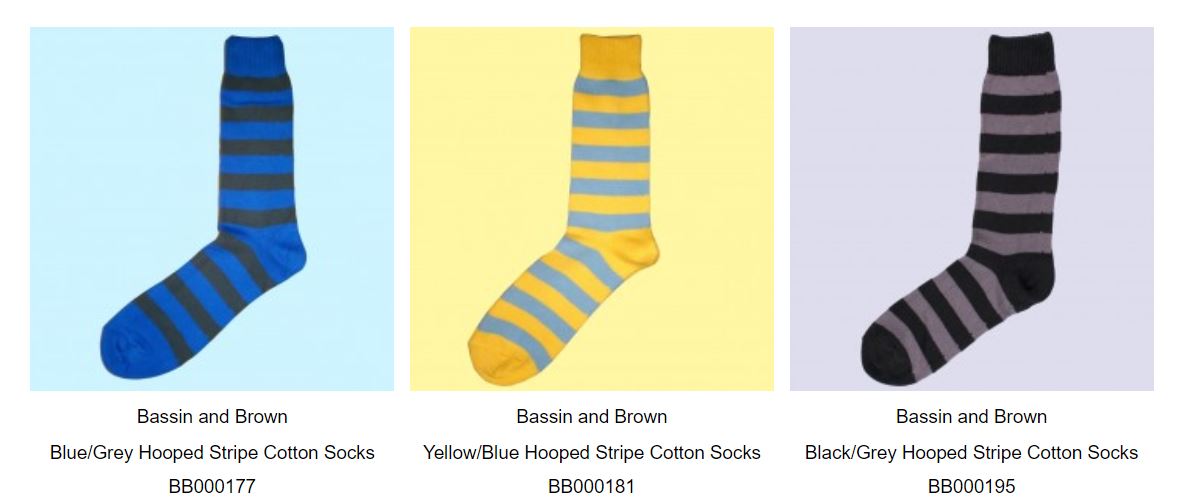
Task: Click the blue toe of the first sock
Action: point(125,349)
